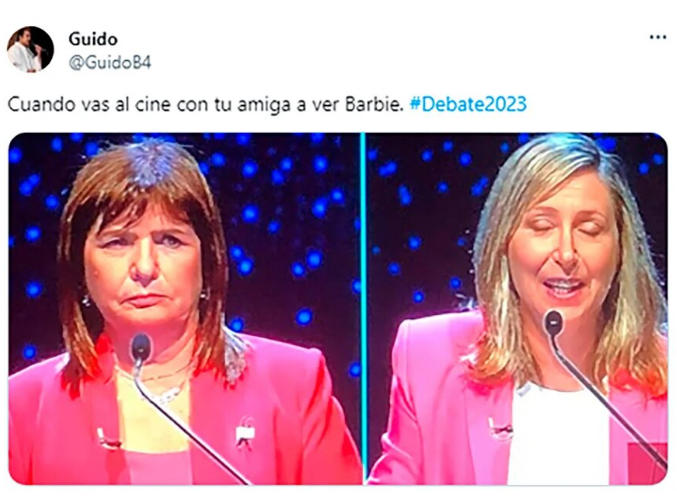This screenshot has height=500, width=677.
Task: Open the three-dot more options menu
Action: tap(658, 38)
